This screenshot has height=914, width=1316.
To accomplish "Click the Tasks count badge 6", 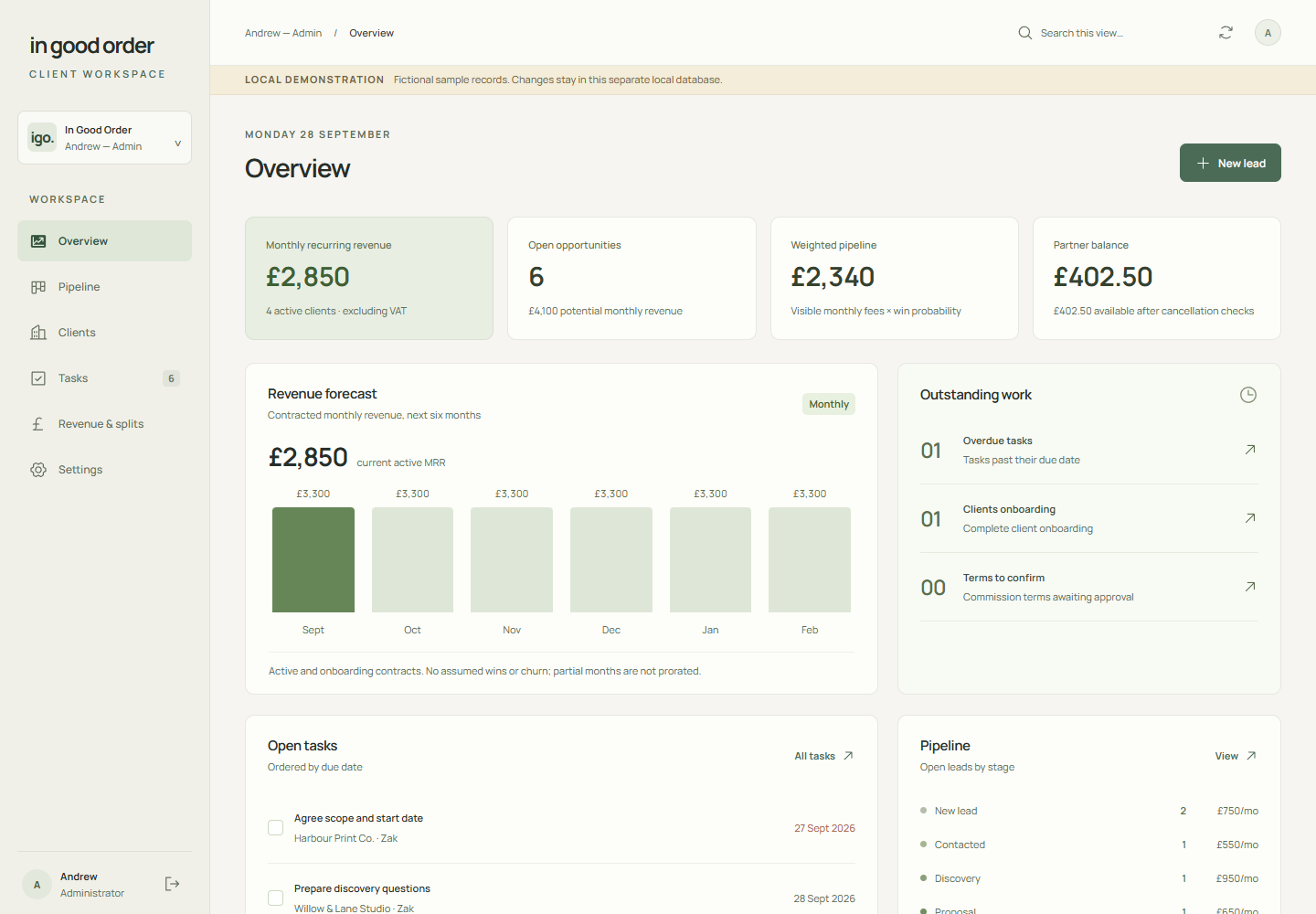I will (x=171, y=378).
